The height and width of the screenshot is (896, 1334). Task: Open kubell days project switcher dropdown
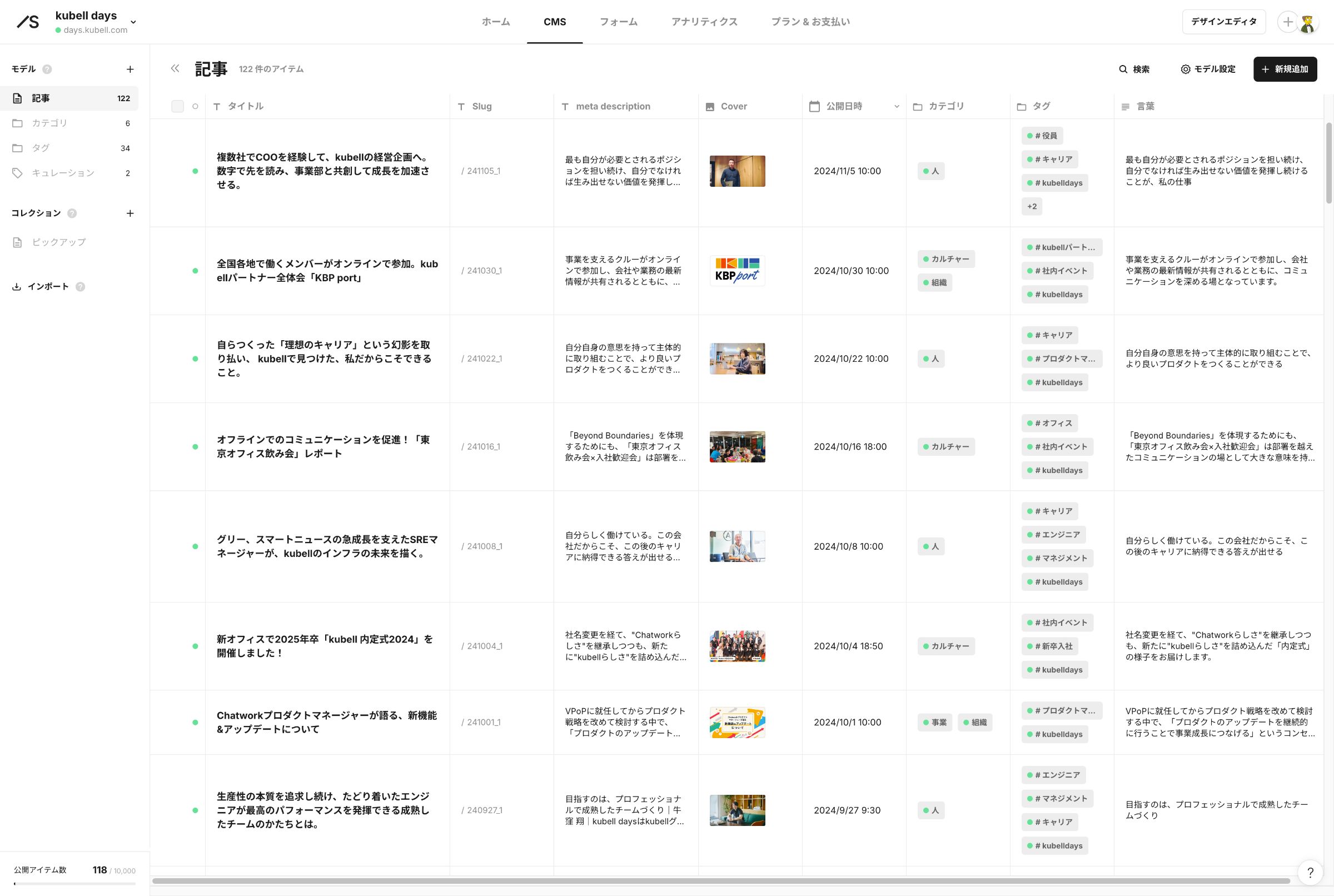tap(133, 22)
